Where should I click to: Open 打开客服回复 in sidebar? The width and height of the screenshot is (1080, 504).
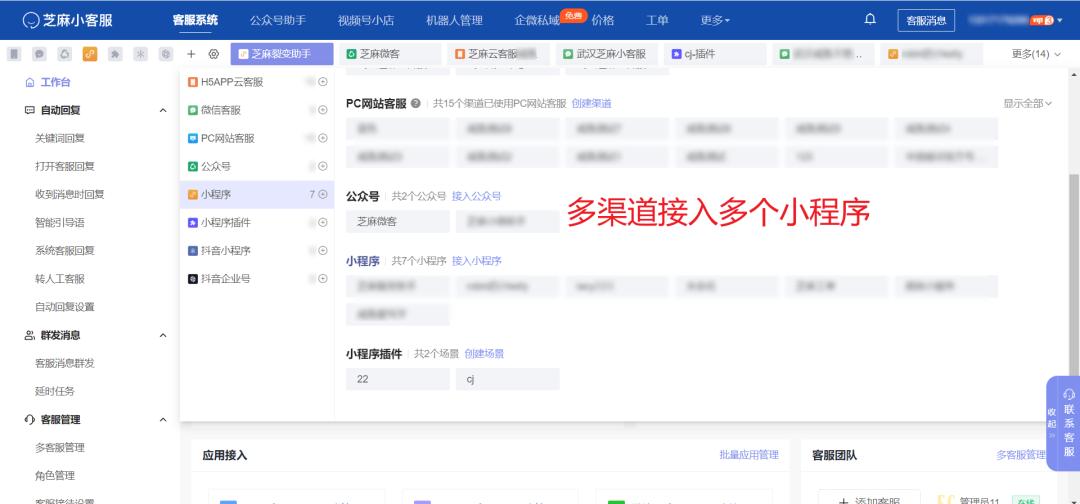tap(65, 166)
